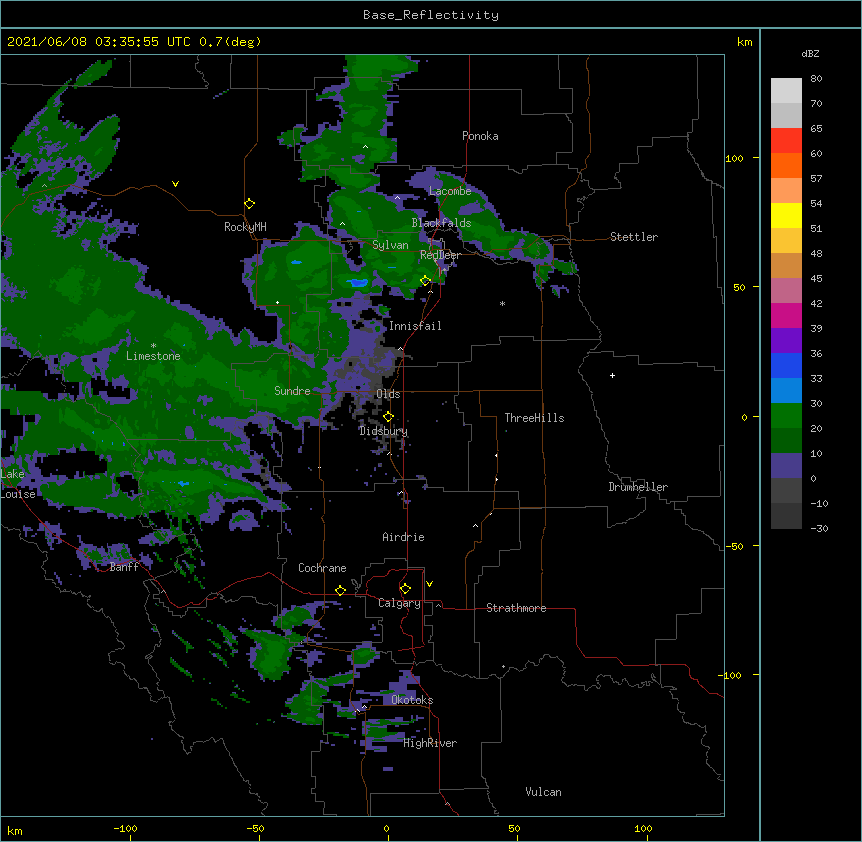Select the Innisfail label
The width and height of the screenshot is (862, 842).
pos(415,326)
